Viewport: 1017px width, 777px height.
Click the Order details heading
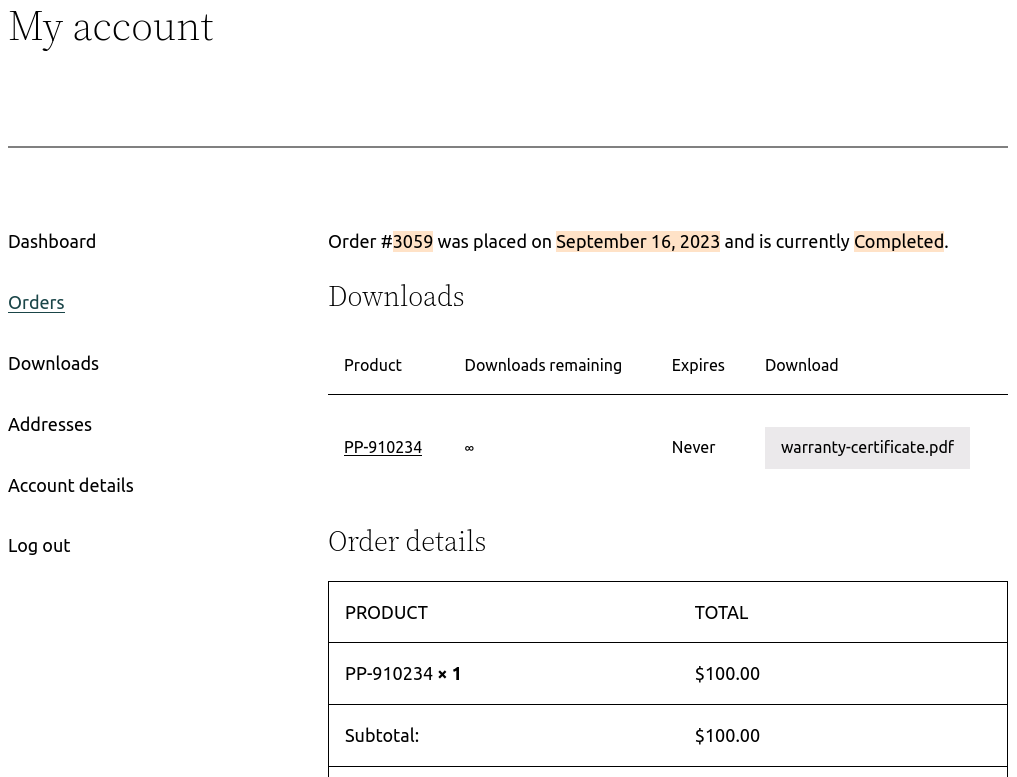(407, 542)
